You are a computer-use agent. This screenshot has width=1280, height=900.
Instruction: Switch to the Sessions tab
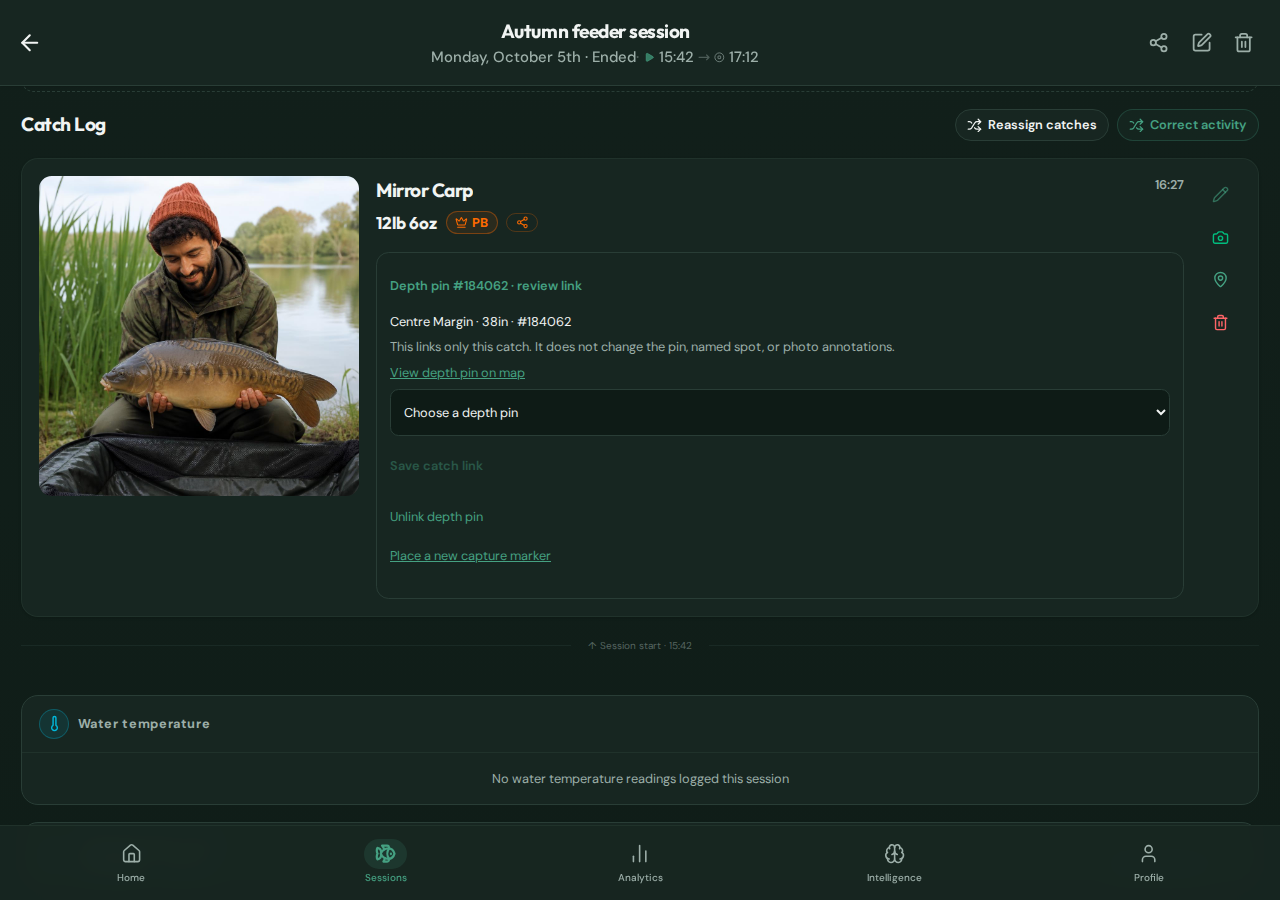click(385, 863)
